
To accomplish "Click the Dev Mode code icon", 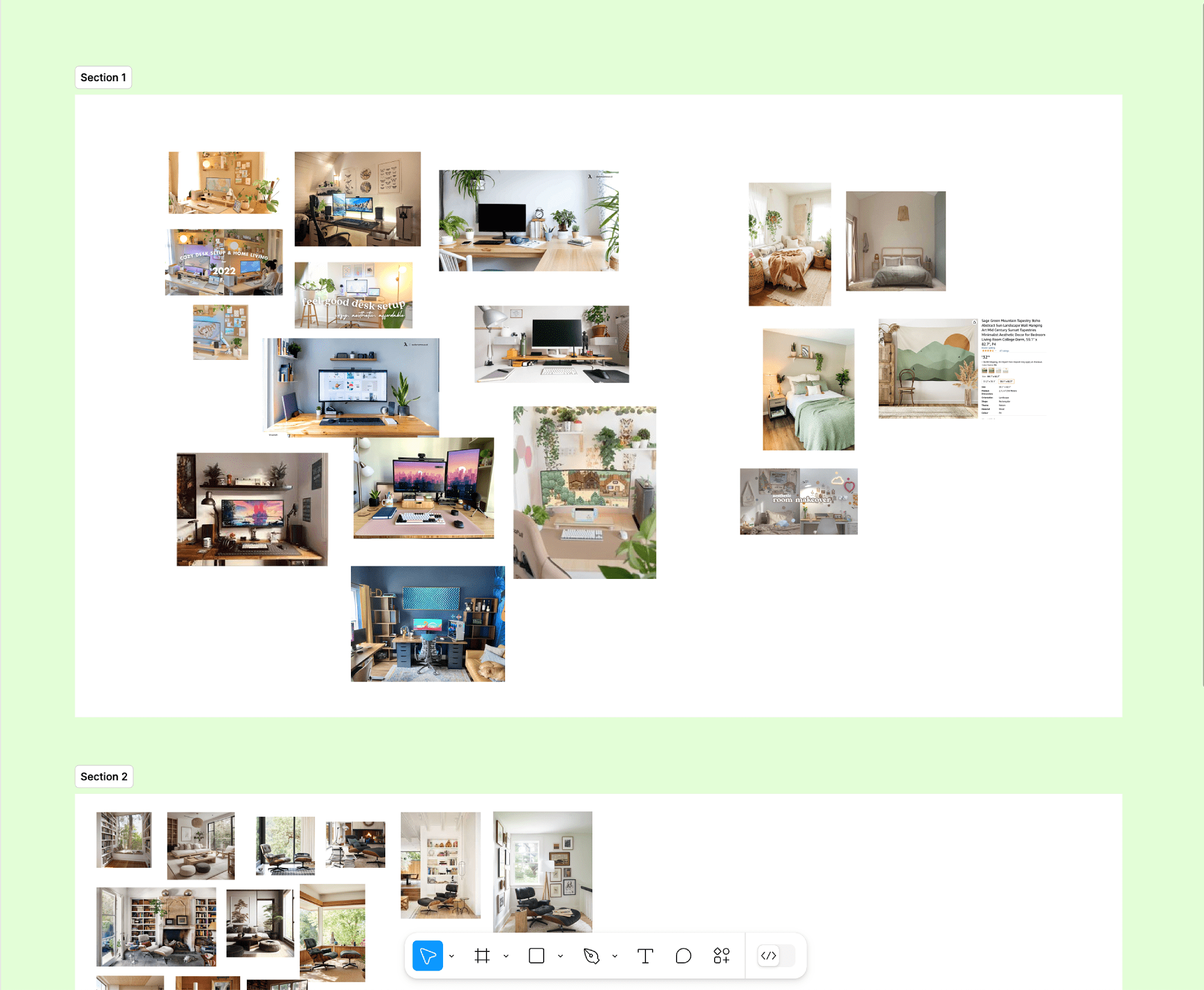I will click(x=769, y=956).
